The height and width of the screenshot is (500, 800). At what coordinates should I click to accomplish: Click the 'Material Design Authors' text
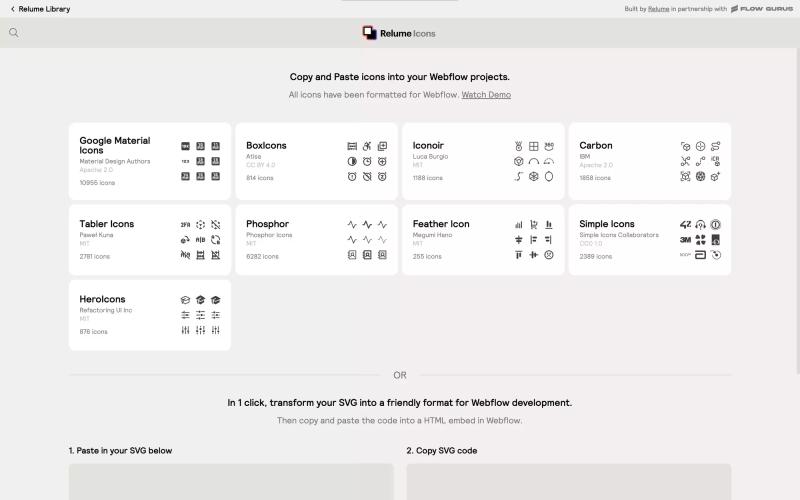click(x=115, y=161)
